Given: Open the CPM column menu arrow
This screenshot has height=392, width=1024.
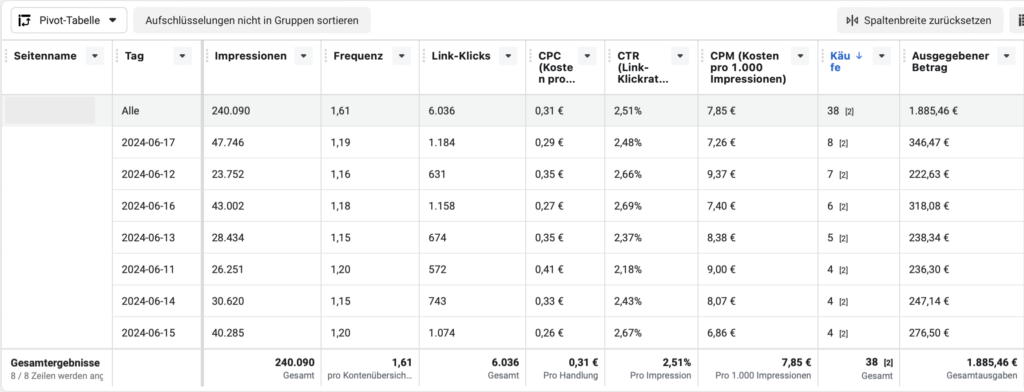Looking at the screenshot, I should [800, 56].
